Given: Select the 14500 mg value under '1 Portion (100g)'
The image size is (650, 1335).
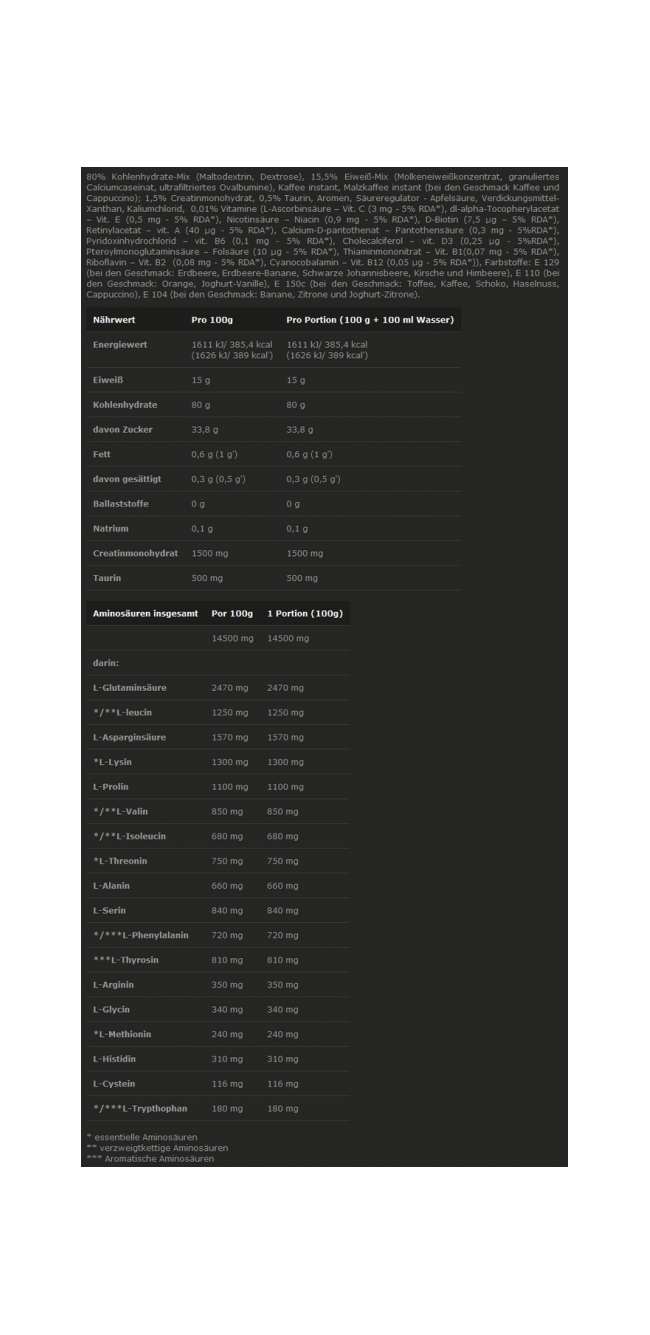Looking at the screenshot, I should [288, 638].
